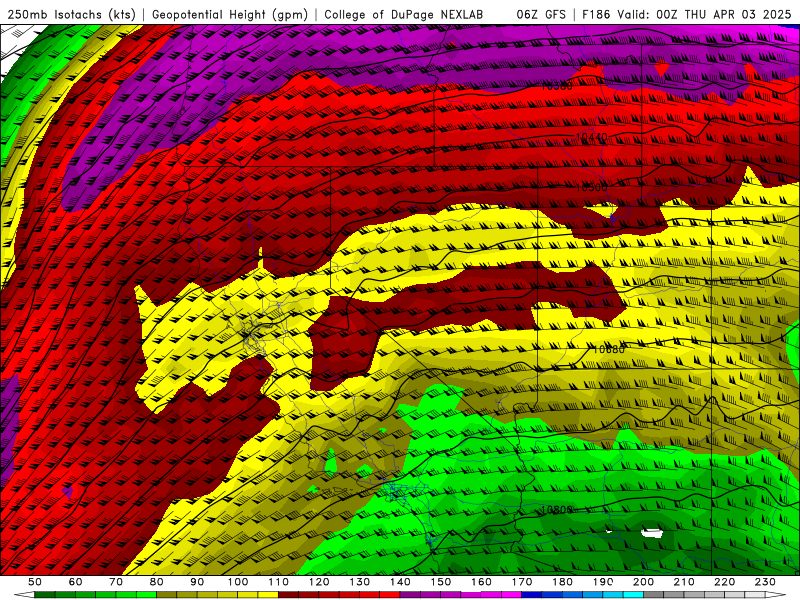This screenshot has height=600, width=800.
Task: Click the 110 value on the color scale
Action: tap(278, 582)
